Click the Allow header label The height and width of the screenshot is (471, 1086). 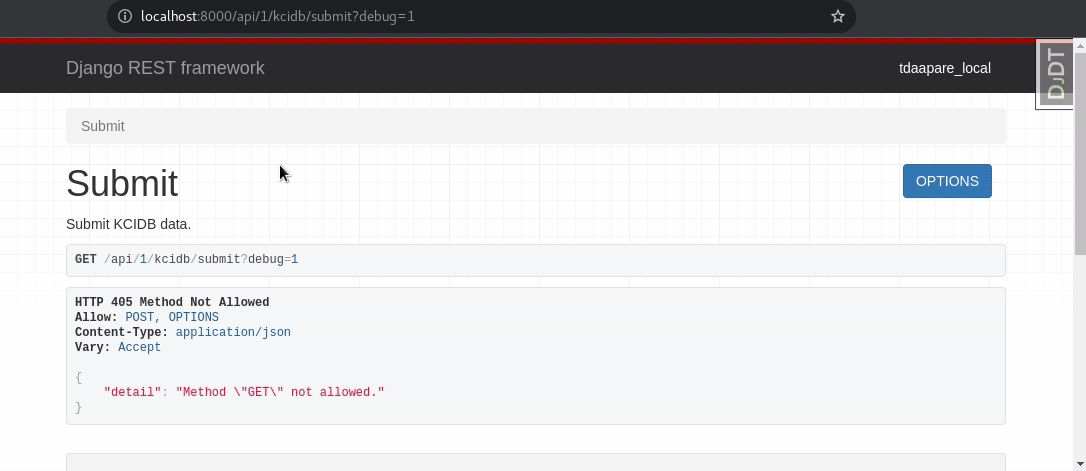[96, 317]
